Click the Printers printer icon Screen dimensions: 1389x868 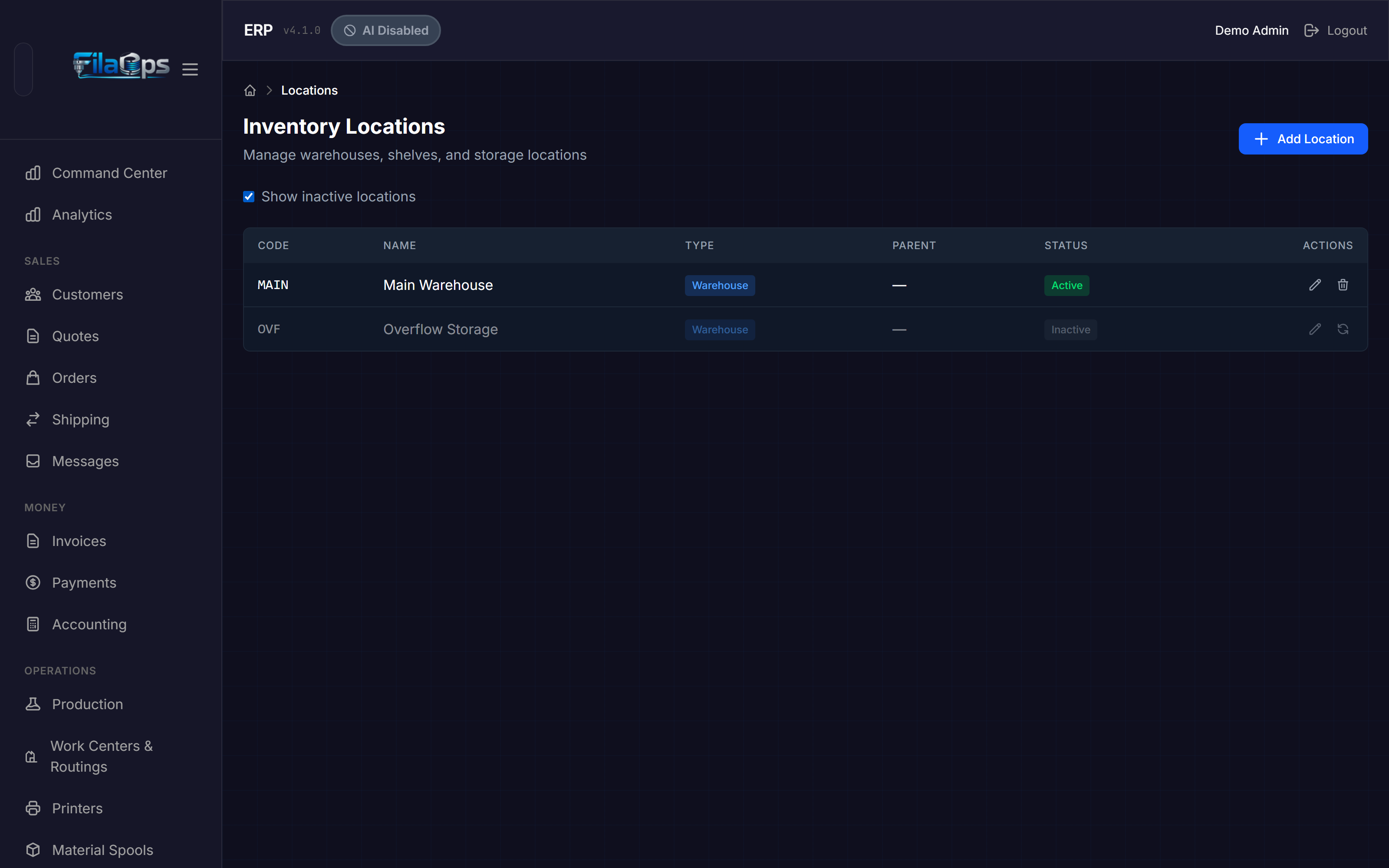pos(33,808)
